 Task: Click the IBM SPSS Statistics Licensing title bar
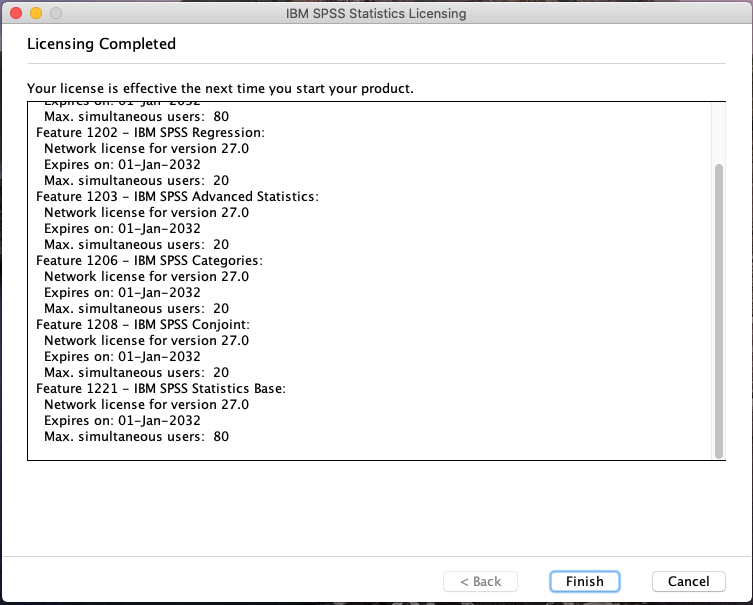point(376,14)
